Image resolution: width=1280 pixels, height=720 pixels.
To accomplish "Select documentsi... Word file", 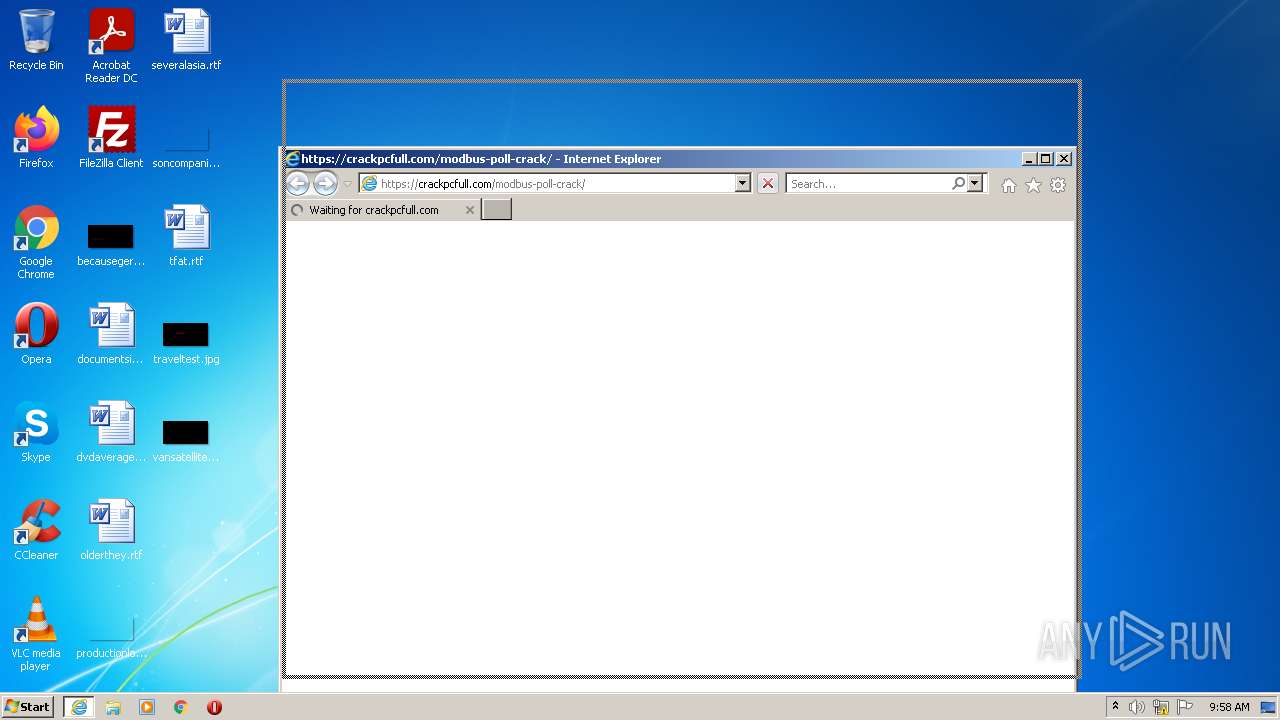I will tap(111, 334).
